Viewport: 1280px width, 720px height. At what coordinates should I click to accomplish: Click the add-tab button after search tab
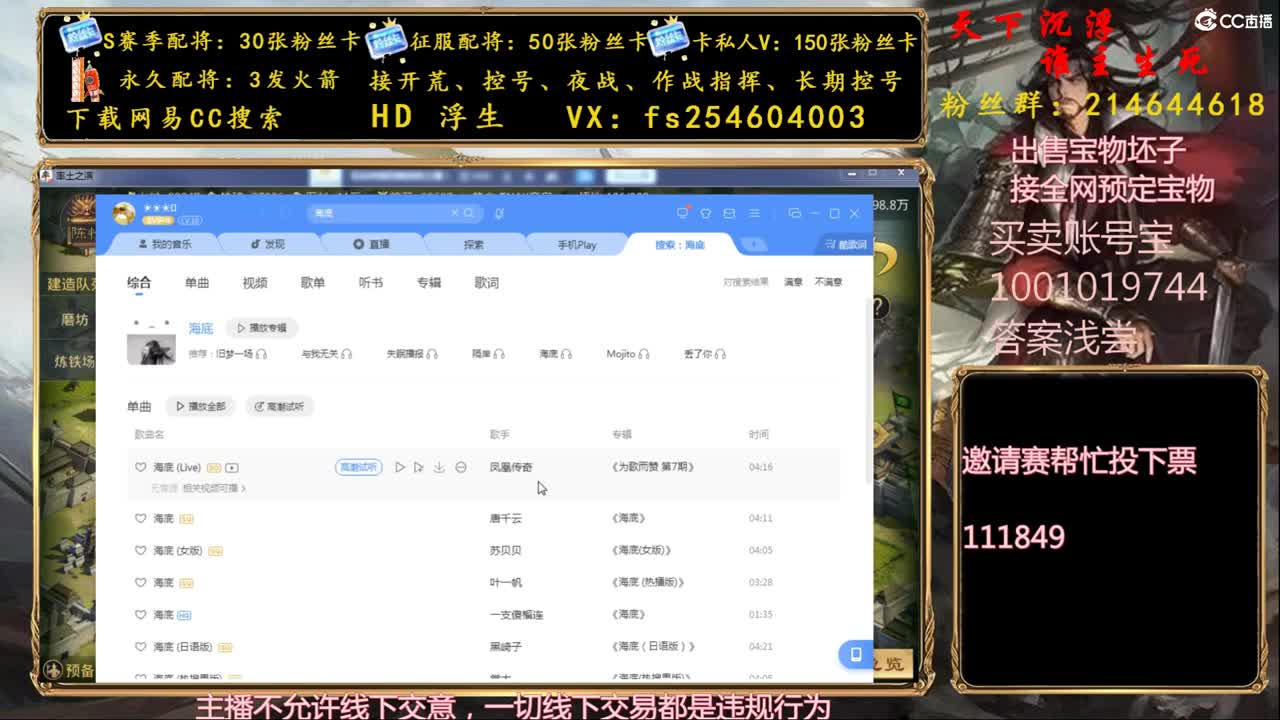coord(753,244)
